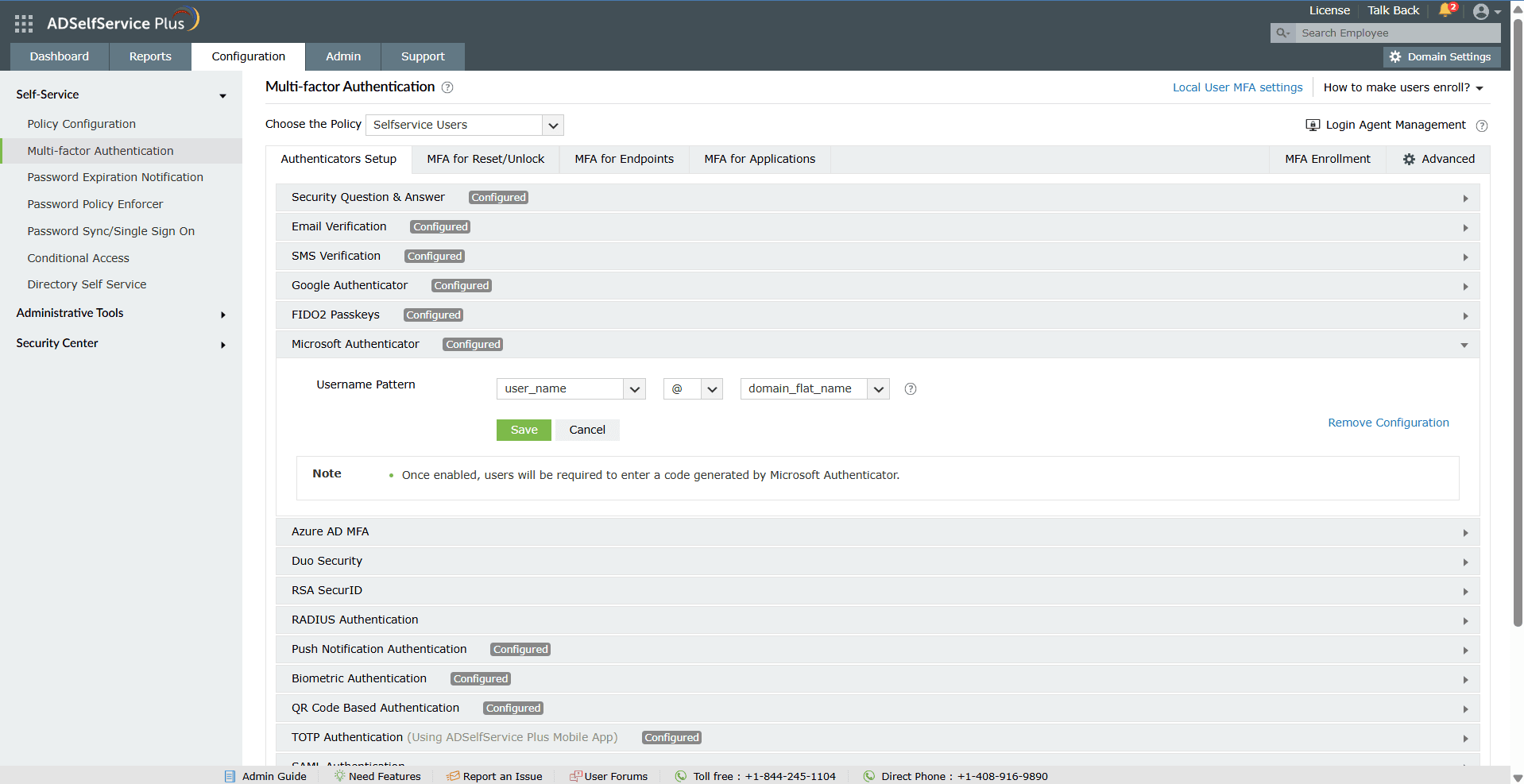Screen dimensions: 1524x784
Task: Open the MFA Enrollment tab
Action: (x=1328, y=159)
